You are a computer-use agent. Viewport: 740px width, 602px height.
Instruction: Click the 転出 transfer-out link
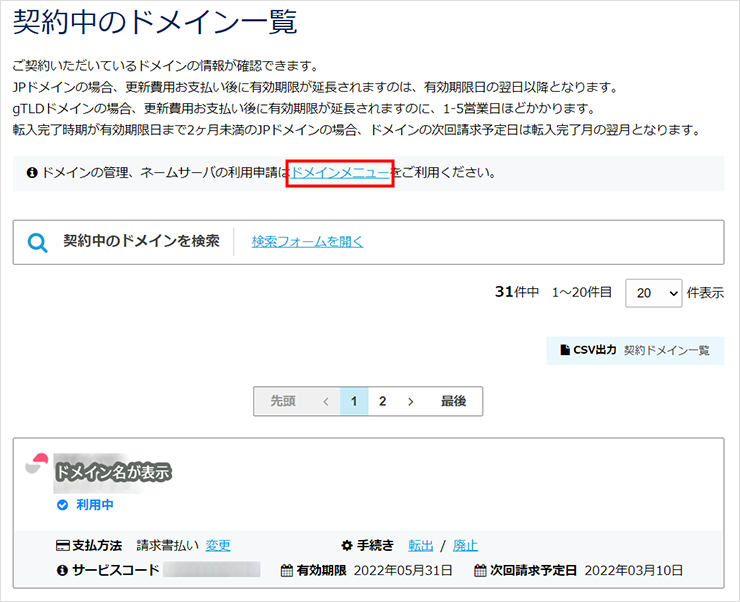[421, 546]
